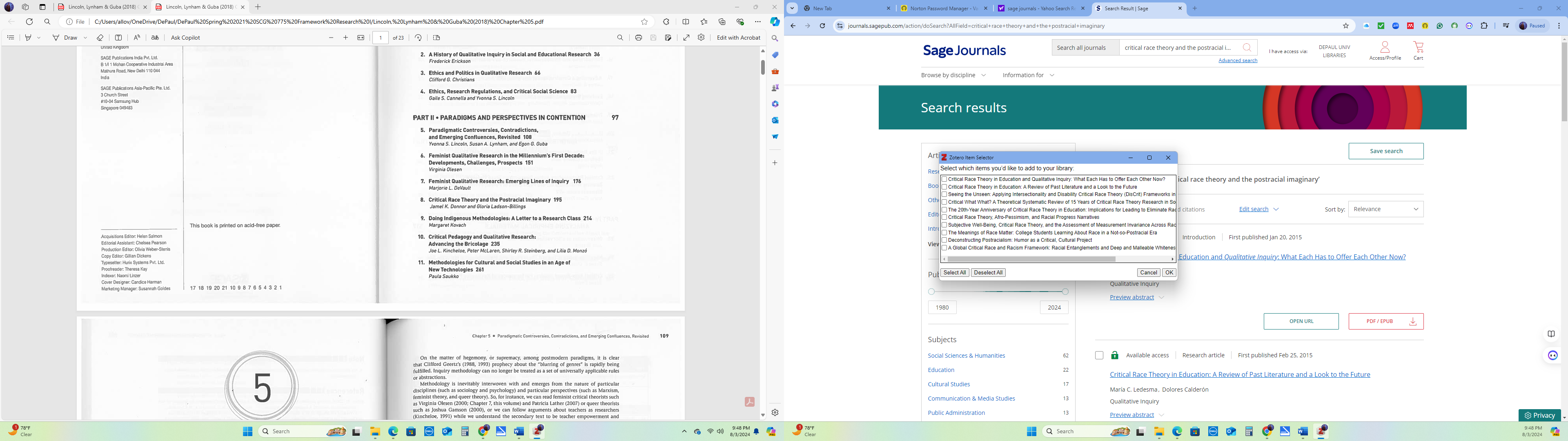Switch to sage journals Yahoo Search tab
The height and width of the screenshot is (441, 1568).
point(1041,9)
